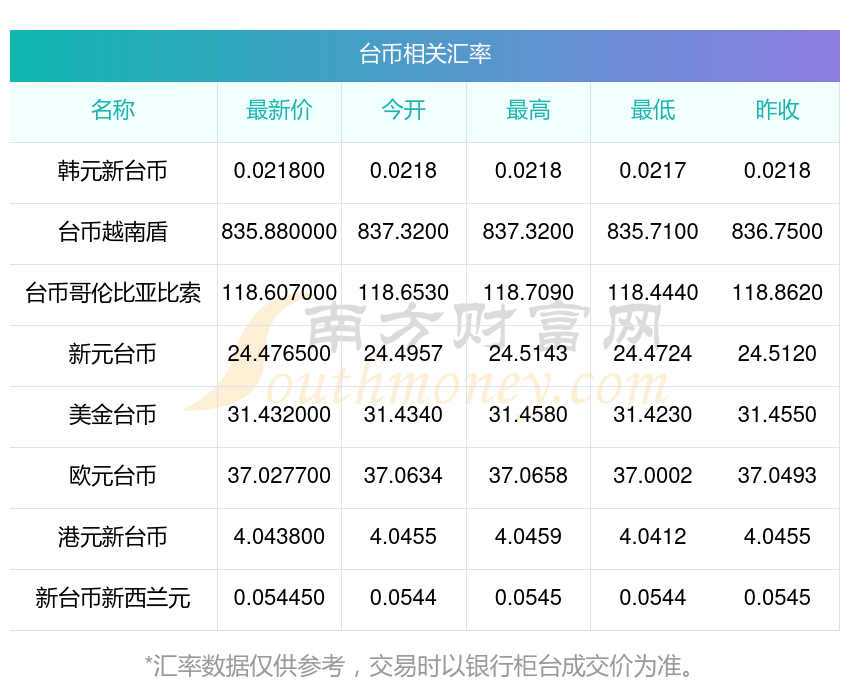
Task: Open the 台币越南盾 currency pair
Action: pos(113,232)
